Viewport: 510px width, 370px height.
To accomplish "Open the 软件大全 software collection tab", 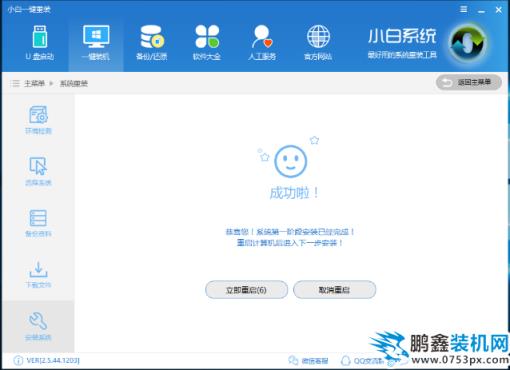I will click(x=207, y=43).
